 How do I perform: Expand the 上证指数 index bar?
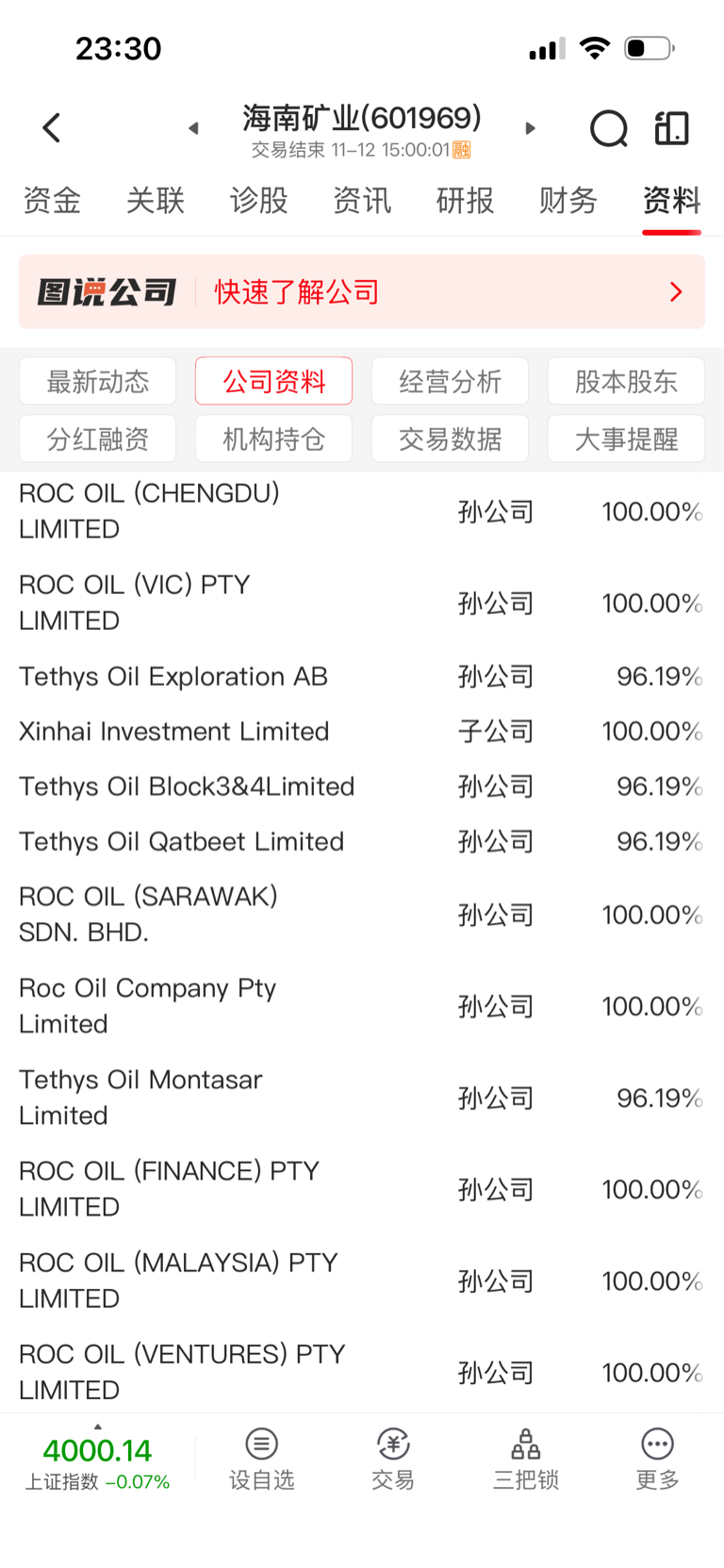pos(97,1427)
